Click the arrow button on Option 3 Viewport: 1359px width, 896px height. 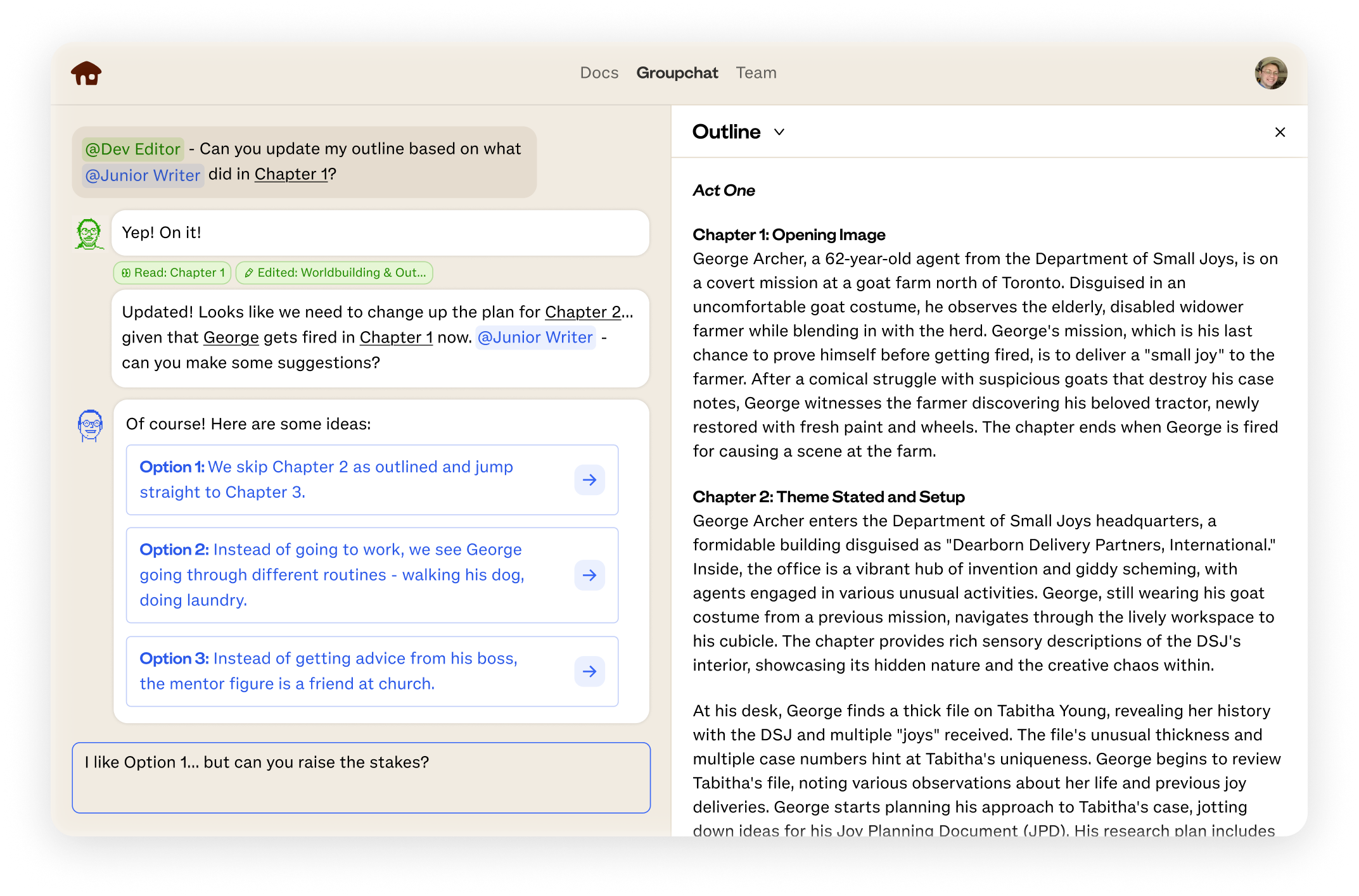tap(589, 671)
